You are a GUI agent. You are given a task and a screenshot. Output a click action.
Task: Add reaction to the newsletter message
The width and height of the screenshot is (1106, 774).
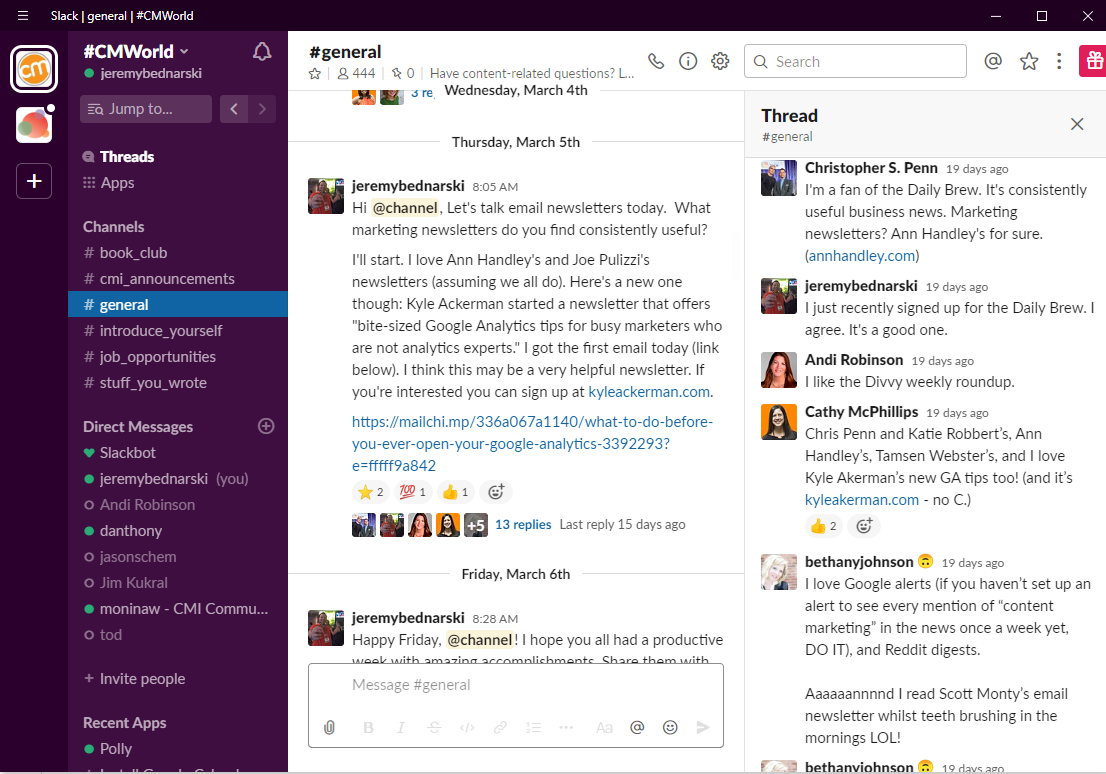[x=496, y=492]
